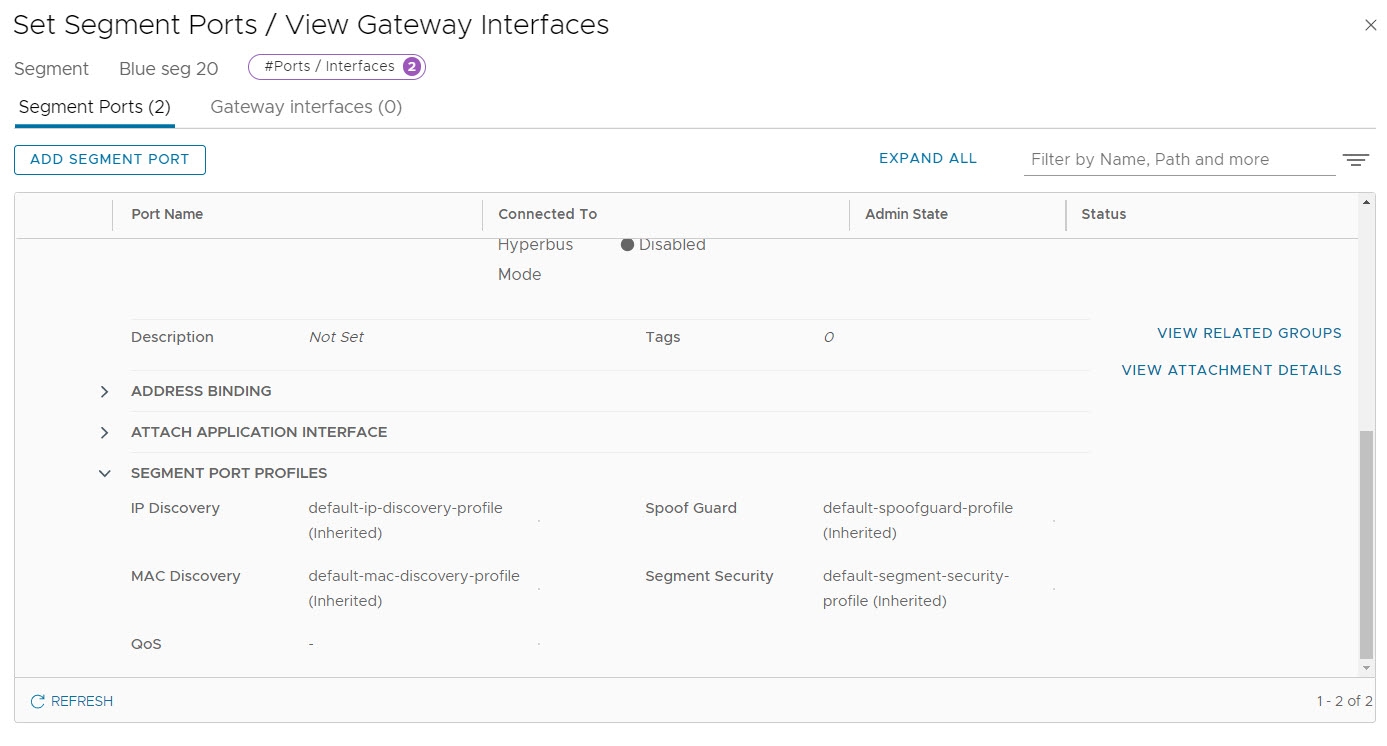Click the Expand All link
This screenshot has width=1387, height=746.
pos(927,159)
